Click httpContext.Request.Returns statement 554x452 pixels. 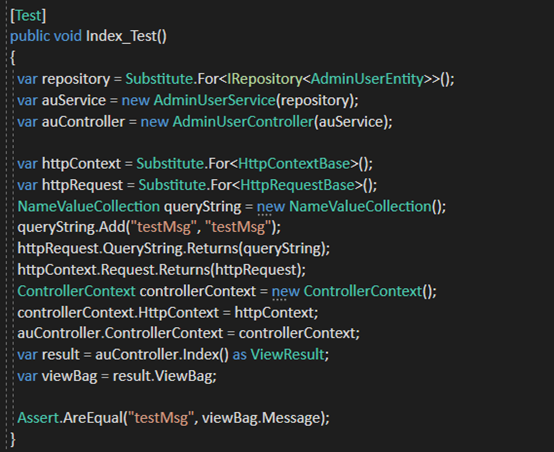tap(161, 270)
